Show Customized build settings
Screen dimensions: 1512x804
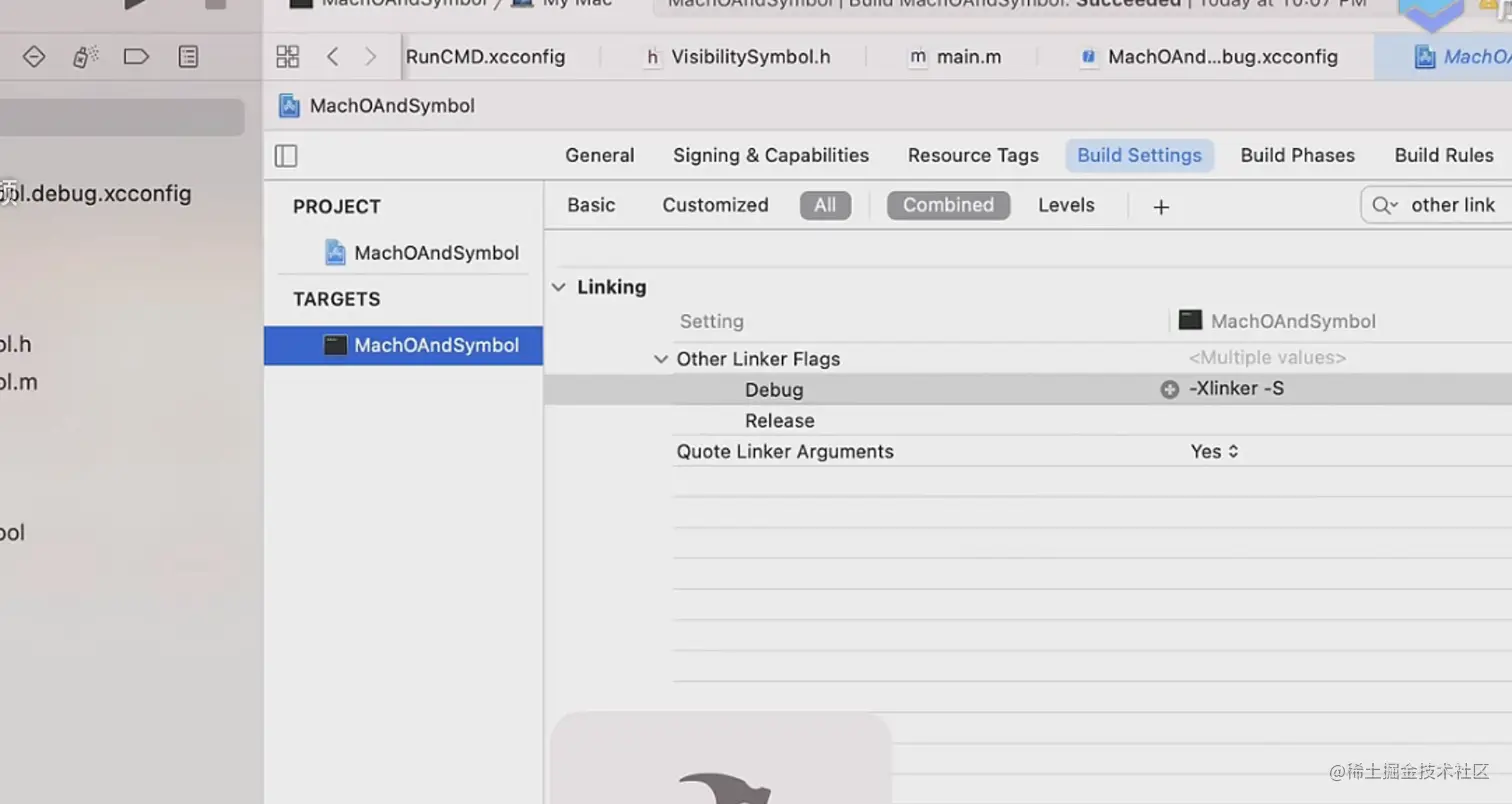pos(715,205)
